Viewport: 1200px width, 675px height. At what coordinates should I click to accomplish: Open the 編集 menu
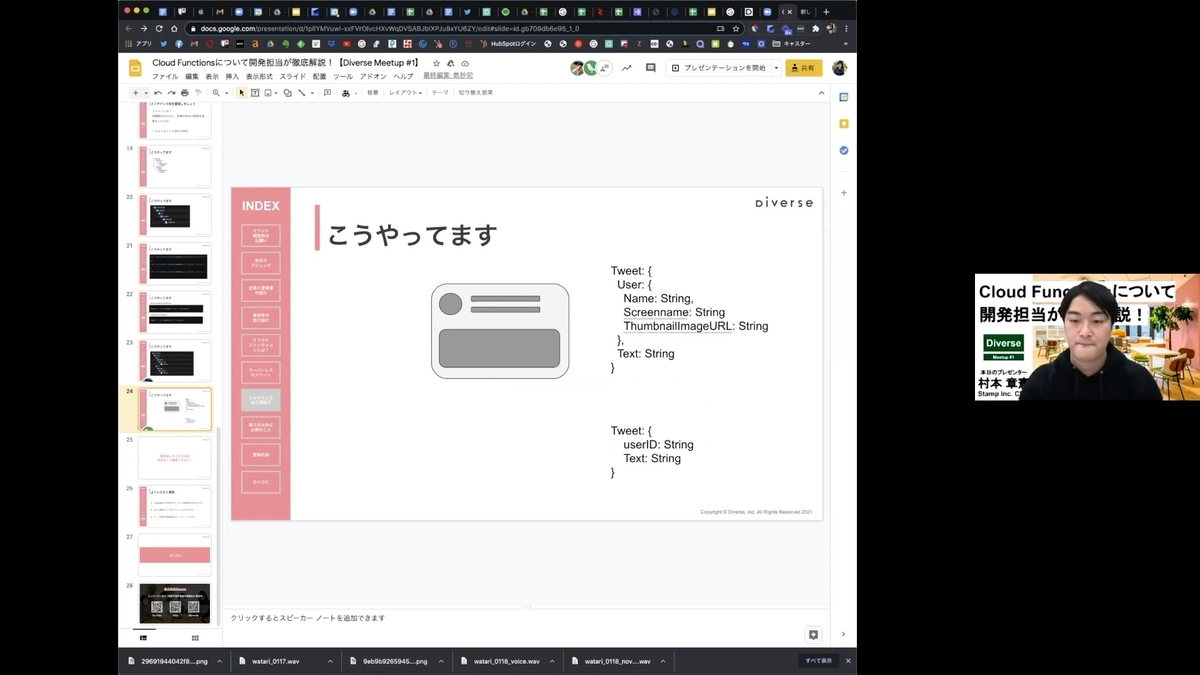[x=192, y=76]
